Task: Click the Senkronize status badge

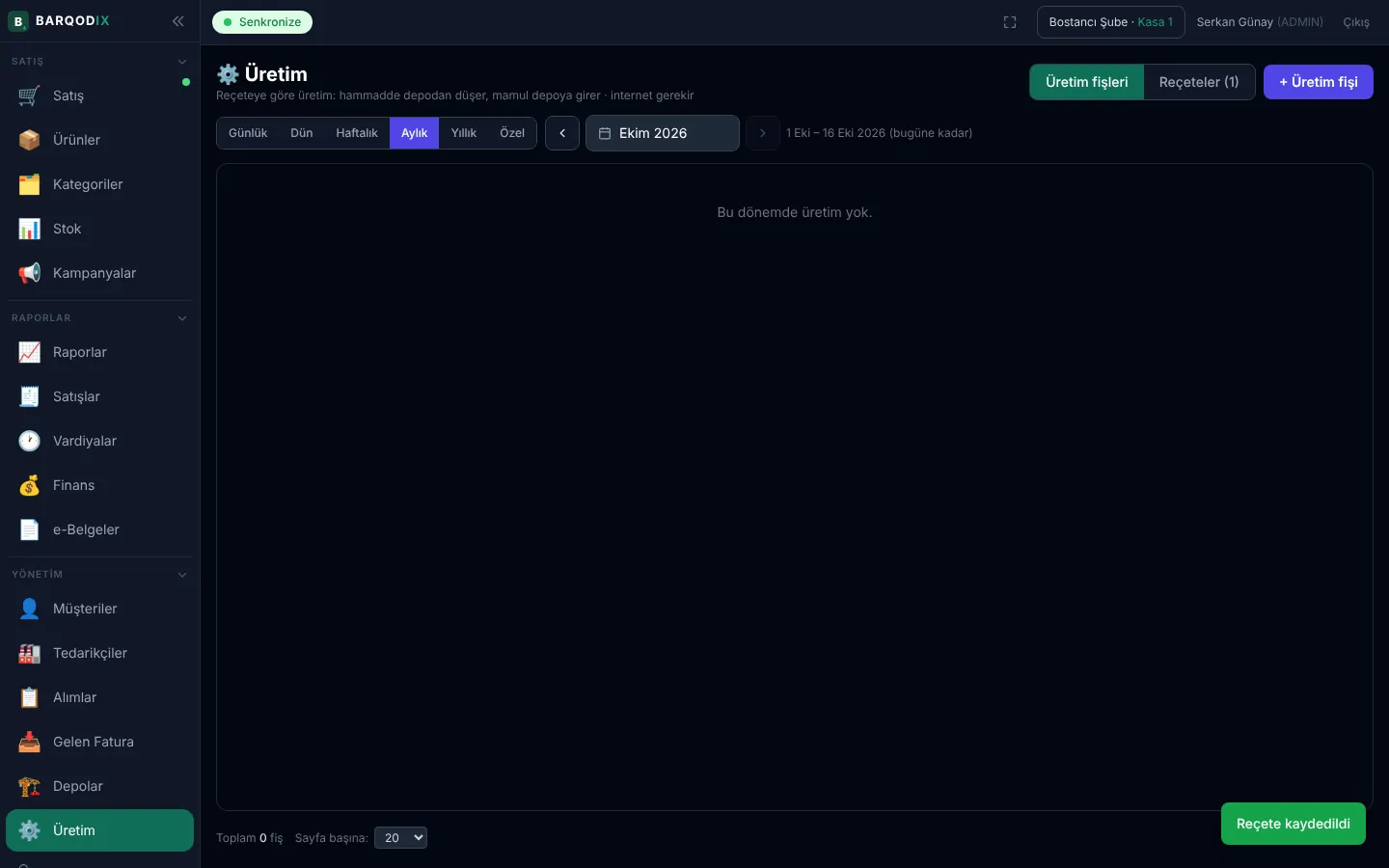Action: (262, 22)
